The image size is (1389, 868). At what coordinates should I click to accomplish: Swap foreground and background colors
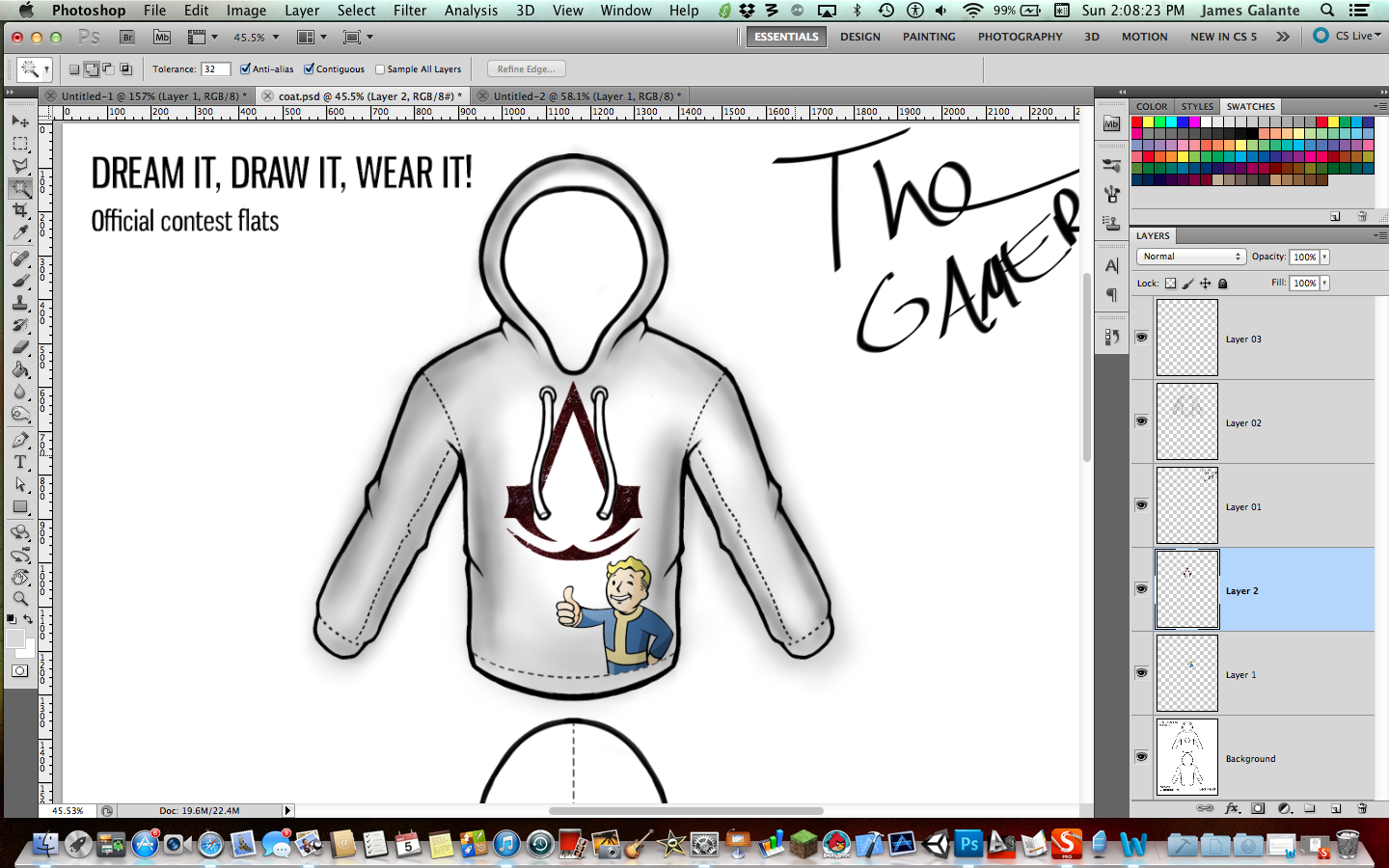(28, 618)
